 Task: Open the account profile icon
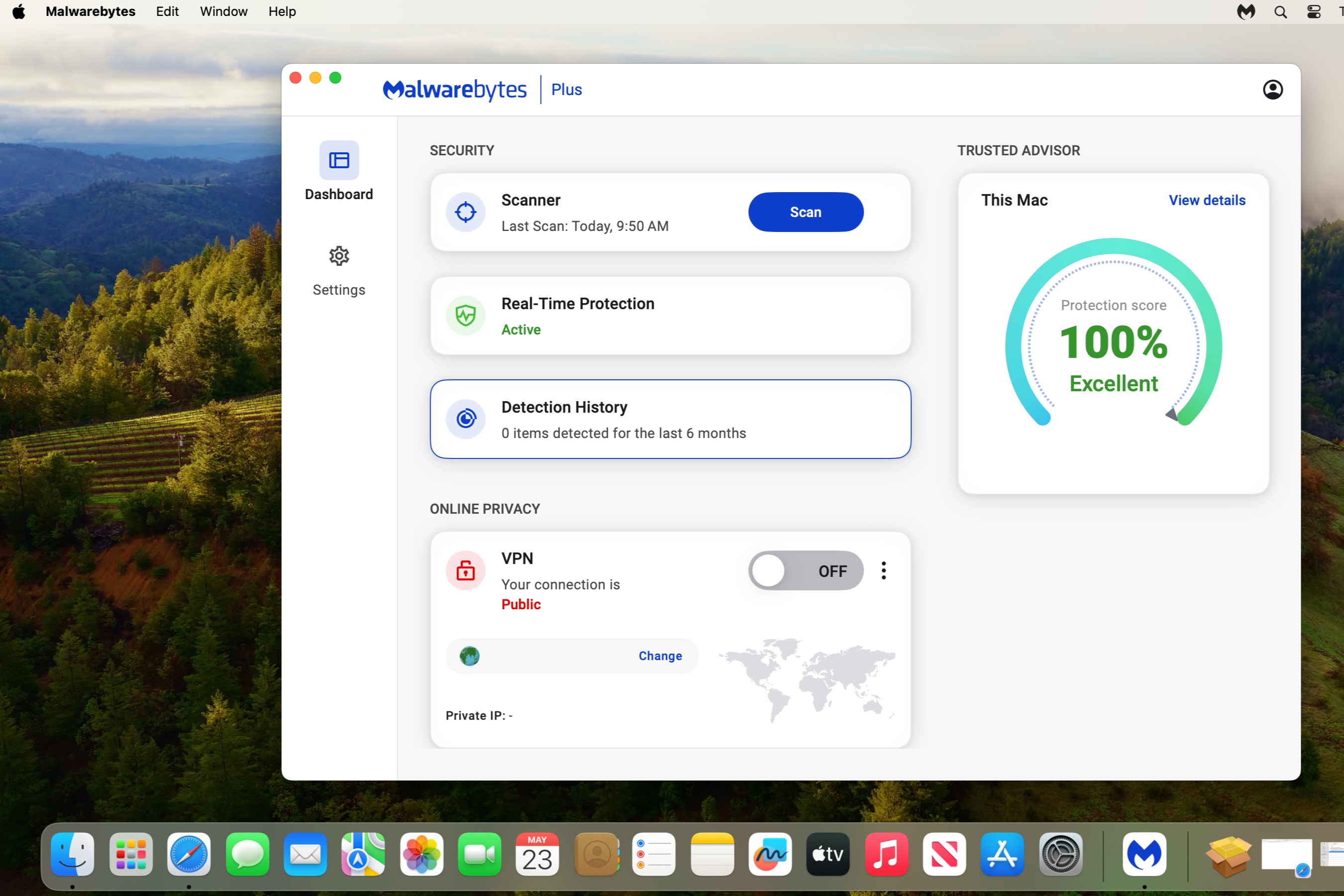tap(1273, 90)
